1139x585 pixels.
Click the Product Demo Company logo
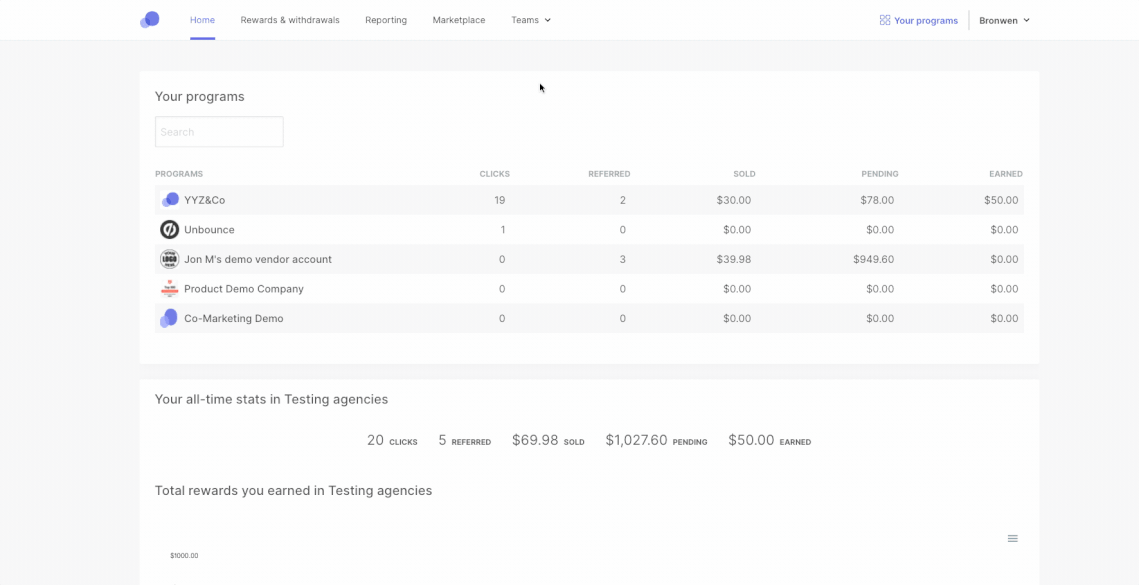[170, 288]
